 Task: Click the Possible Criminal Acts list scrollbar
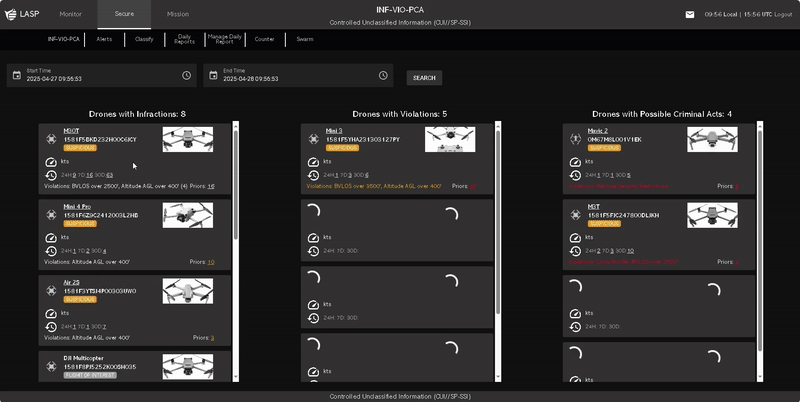pos(760,241)
